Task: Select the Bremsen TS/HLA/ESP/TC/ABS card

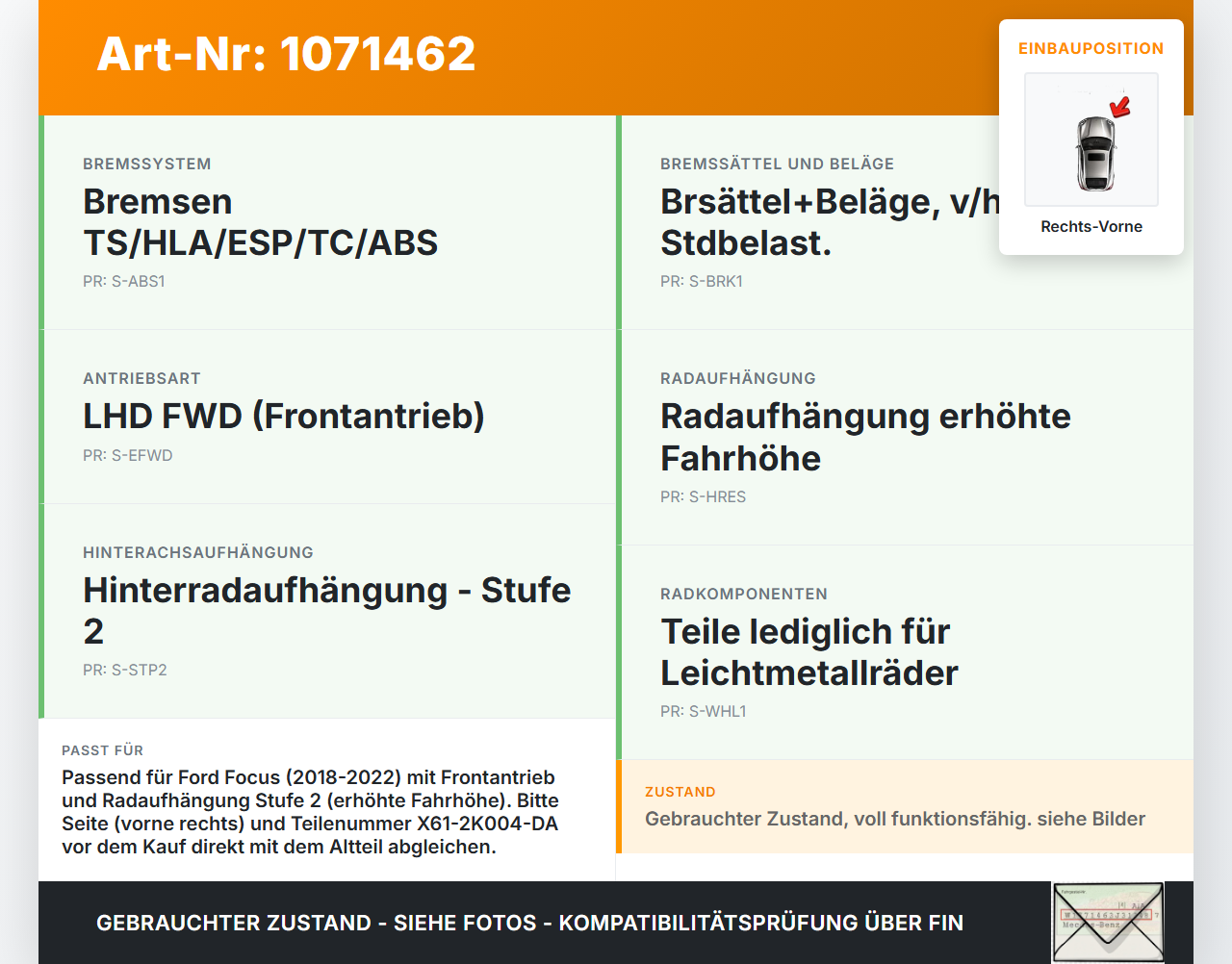Action: pyautogui.click(x=327, y=222)
